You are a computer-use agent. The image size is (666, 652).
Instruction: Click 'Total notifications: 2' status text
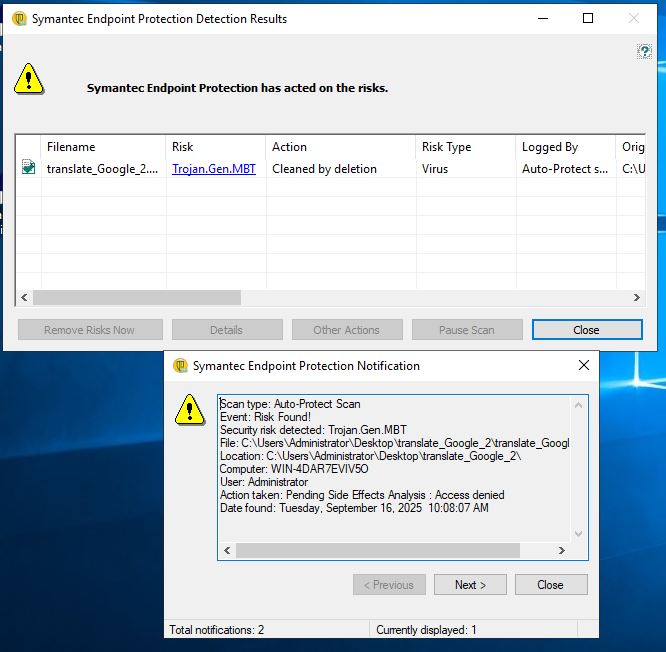[x=217, y=630]
